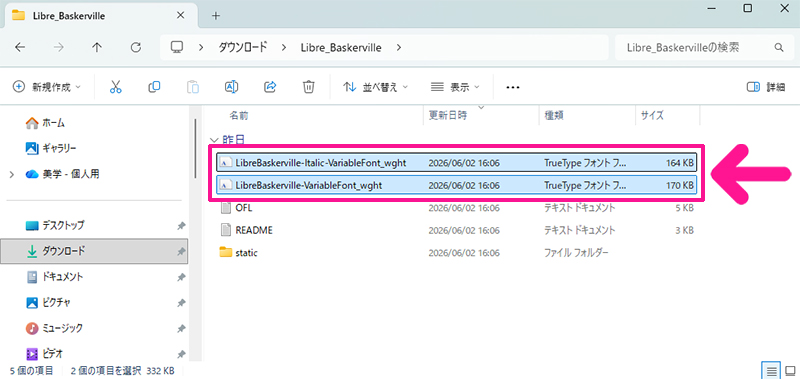This screenshot has width=800, height=379.
Task: Select LibreBaskerville-VariableFont_wght file
Action: tap(457, 185)
